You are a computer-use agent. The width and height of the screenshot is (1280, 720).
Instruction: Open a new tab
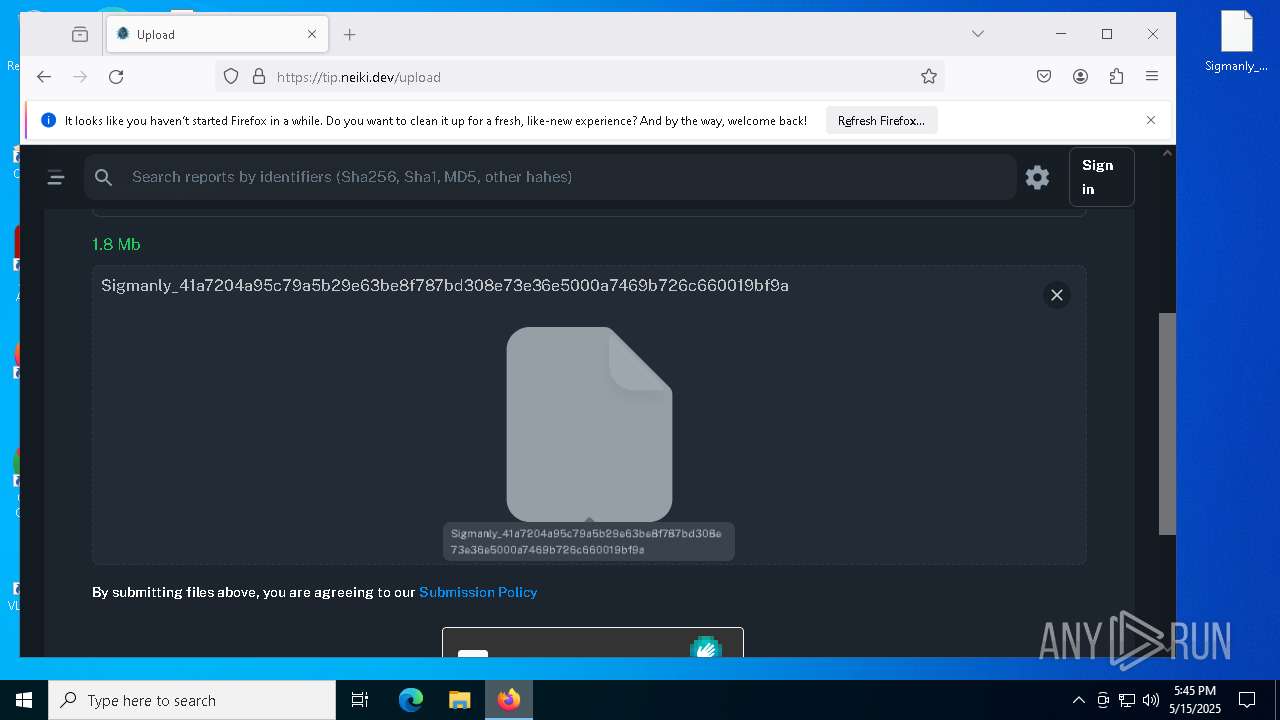click(349, 34)
